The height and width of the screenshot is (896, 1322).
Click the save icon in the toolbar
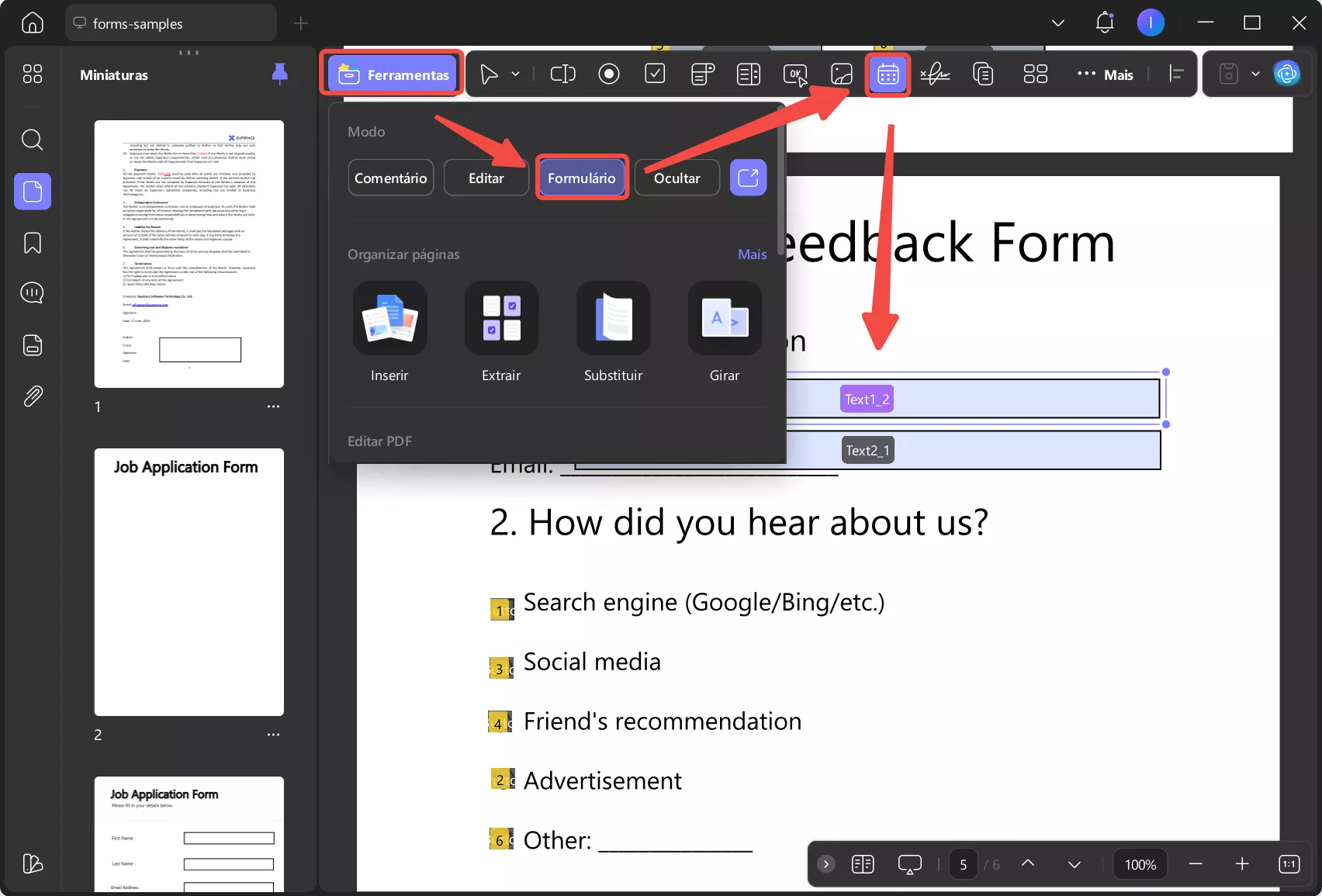1229,74
